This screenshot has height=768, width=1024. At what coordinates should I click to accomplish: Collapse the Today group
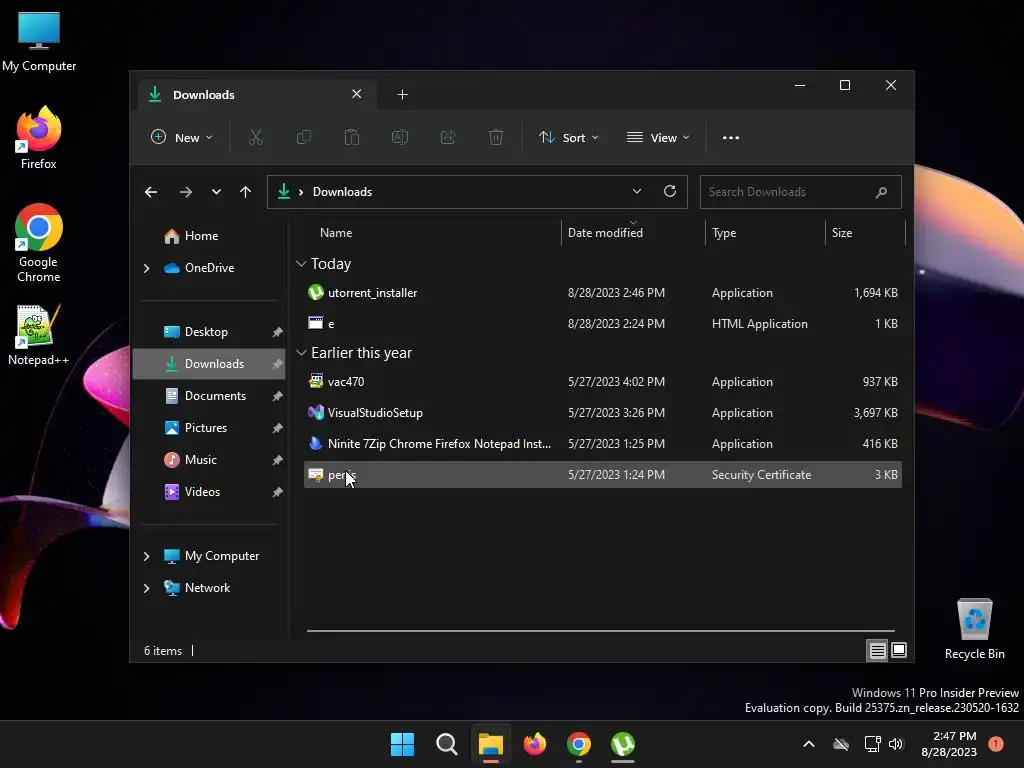pos(301,264)
